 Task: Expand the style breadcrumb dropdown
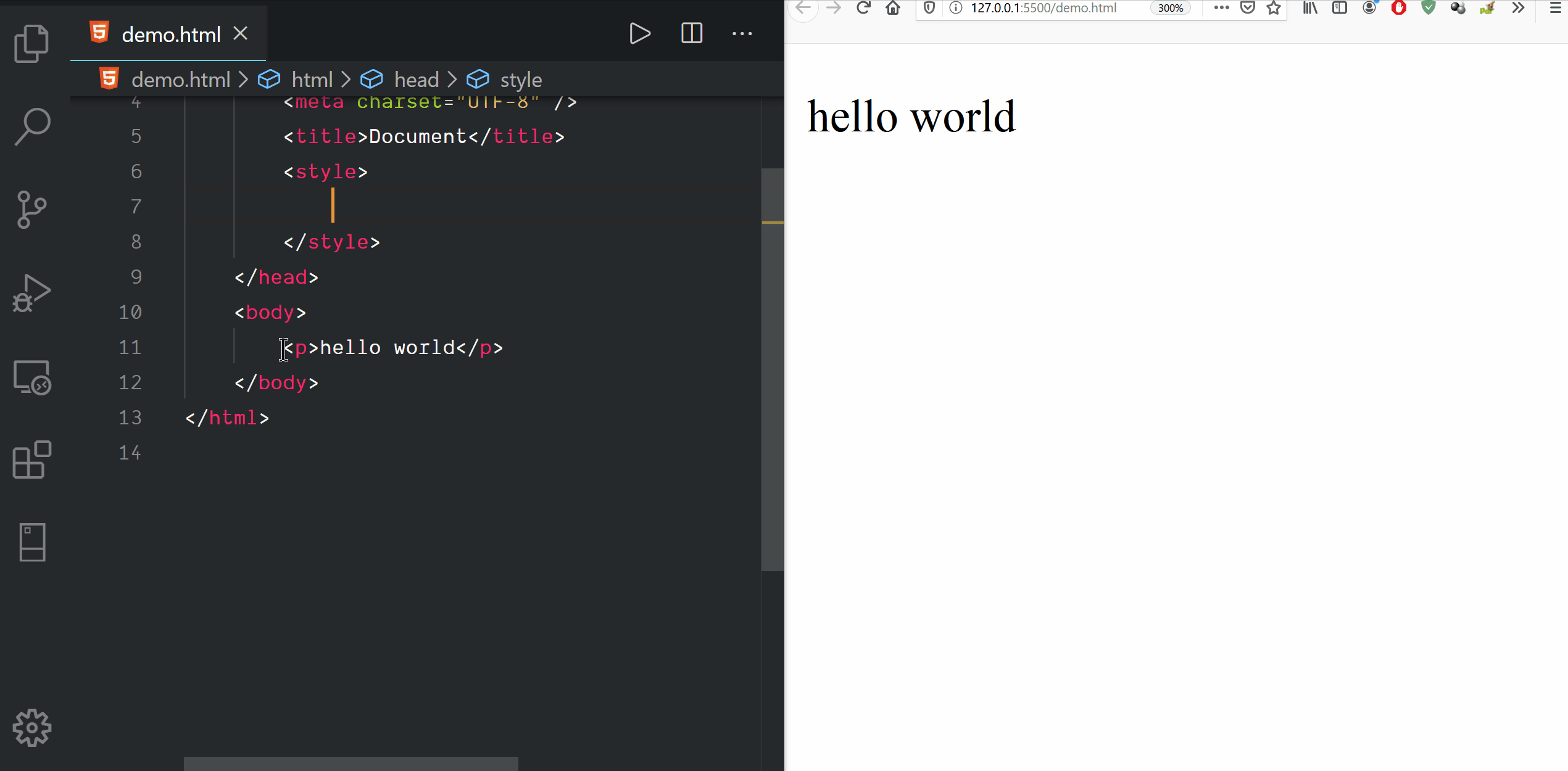coord(520,80)
